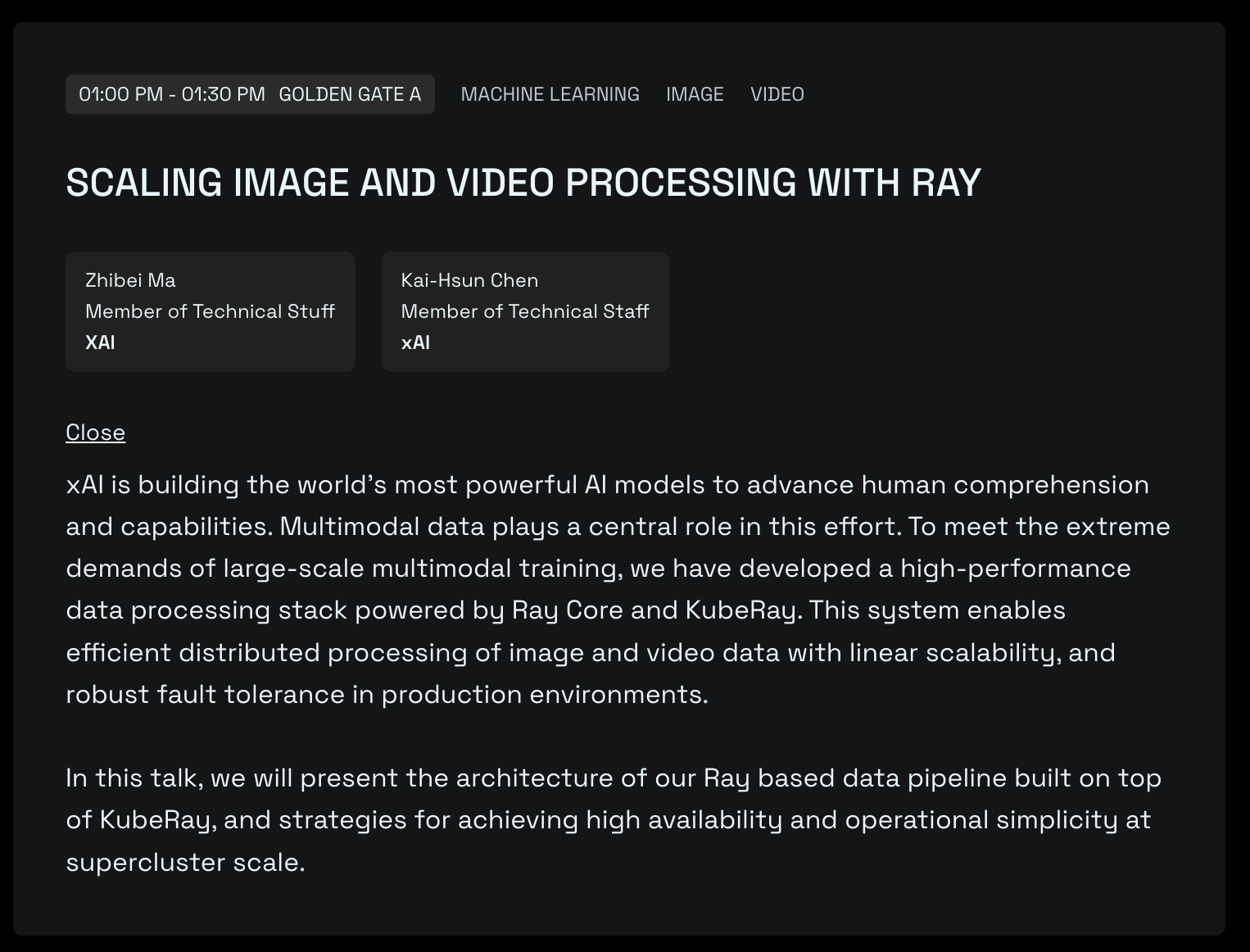Select the VIDEO tag
Image resolution: width=1250 pixels, height=952 pixels.
(777, 94)
